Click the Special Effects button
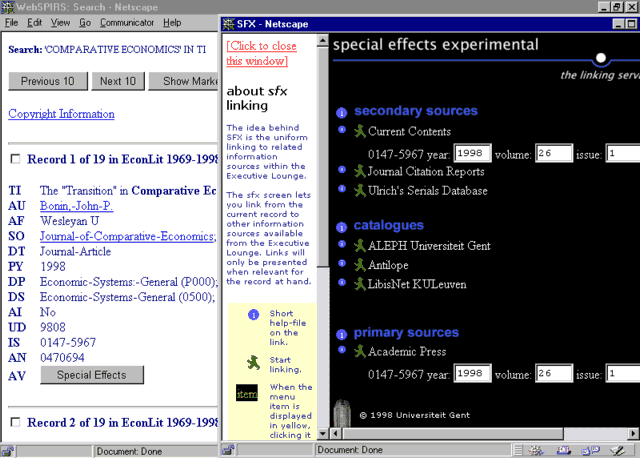 (92, 375)
